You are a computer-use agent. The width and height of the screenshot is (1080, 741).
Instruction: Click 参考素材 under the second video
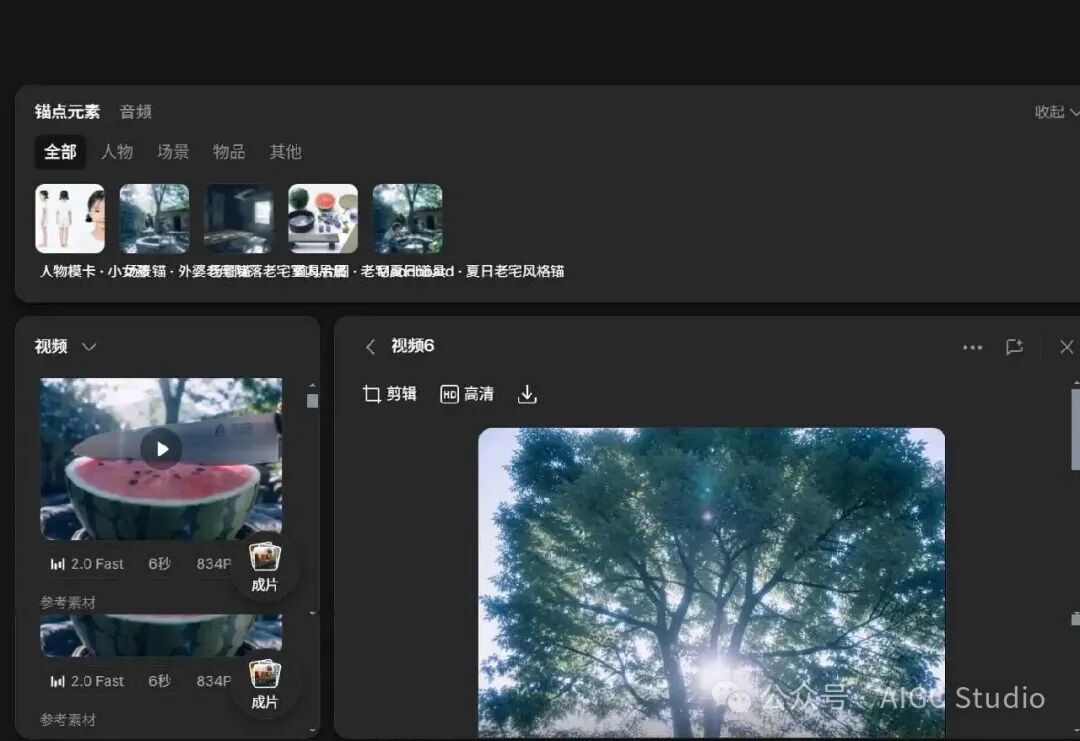tap(68, 720)
